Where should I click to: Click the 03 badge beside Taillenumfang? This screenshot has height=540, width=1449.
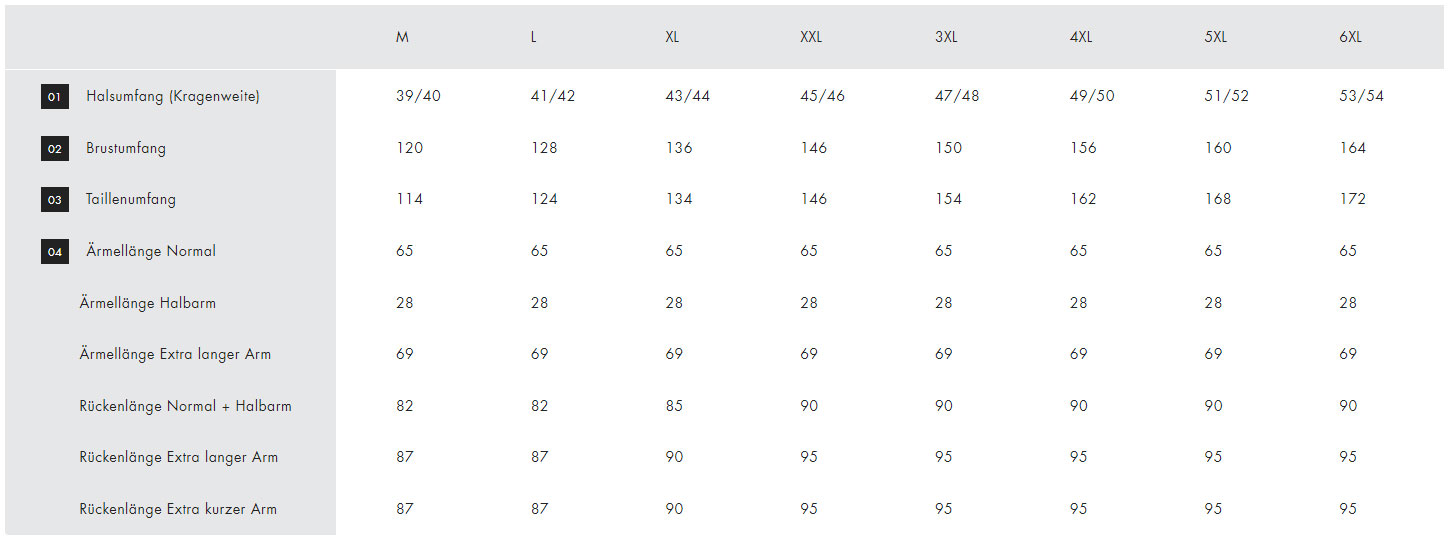(x=55, y=200)
